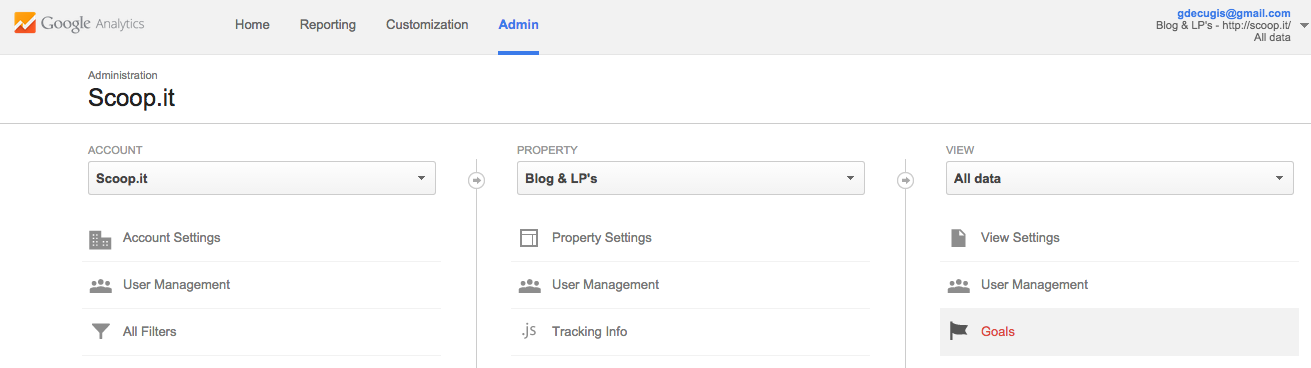
Task: Open the Blog & LP's property dropdown
Action: [x=690, y=178]
